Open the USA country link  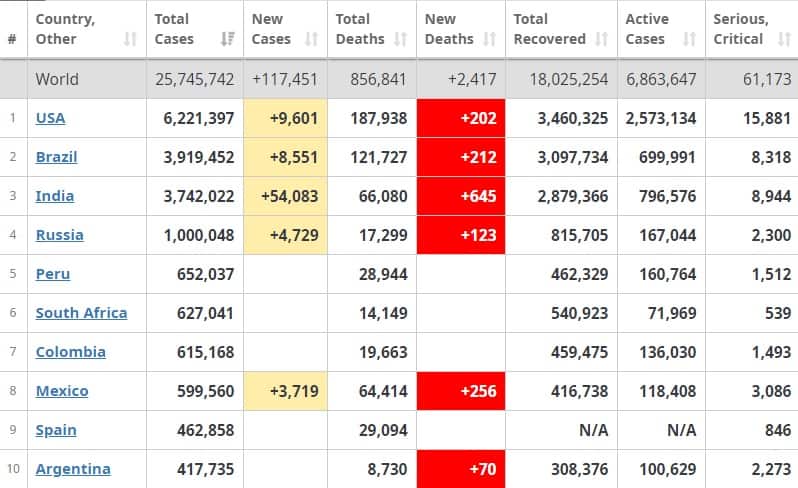tap(50, 118)
